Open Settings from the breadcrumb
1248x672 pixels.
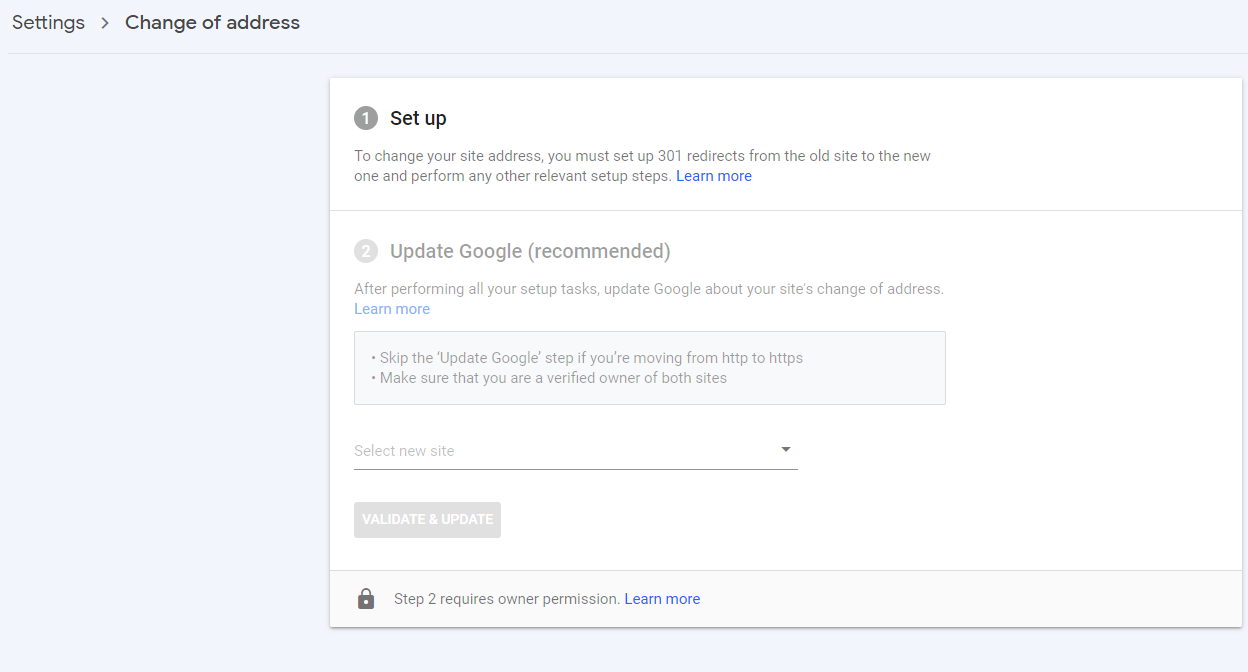pyautogui.click(x=48, y=22)
